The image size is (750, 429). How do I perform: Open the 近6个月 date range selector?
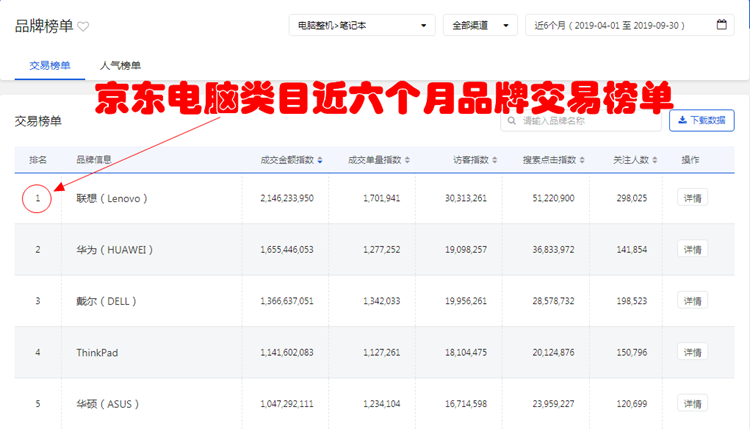pyautogui.click(x=629, y=25)
